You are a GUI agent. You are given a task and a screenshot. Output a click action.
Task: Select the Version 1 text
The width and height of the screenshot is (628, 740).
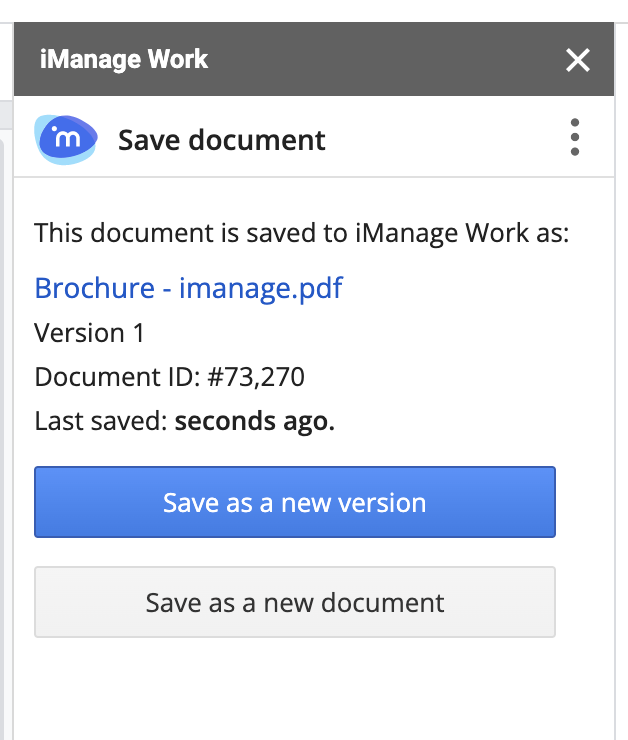pos(89,333)
